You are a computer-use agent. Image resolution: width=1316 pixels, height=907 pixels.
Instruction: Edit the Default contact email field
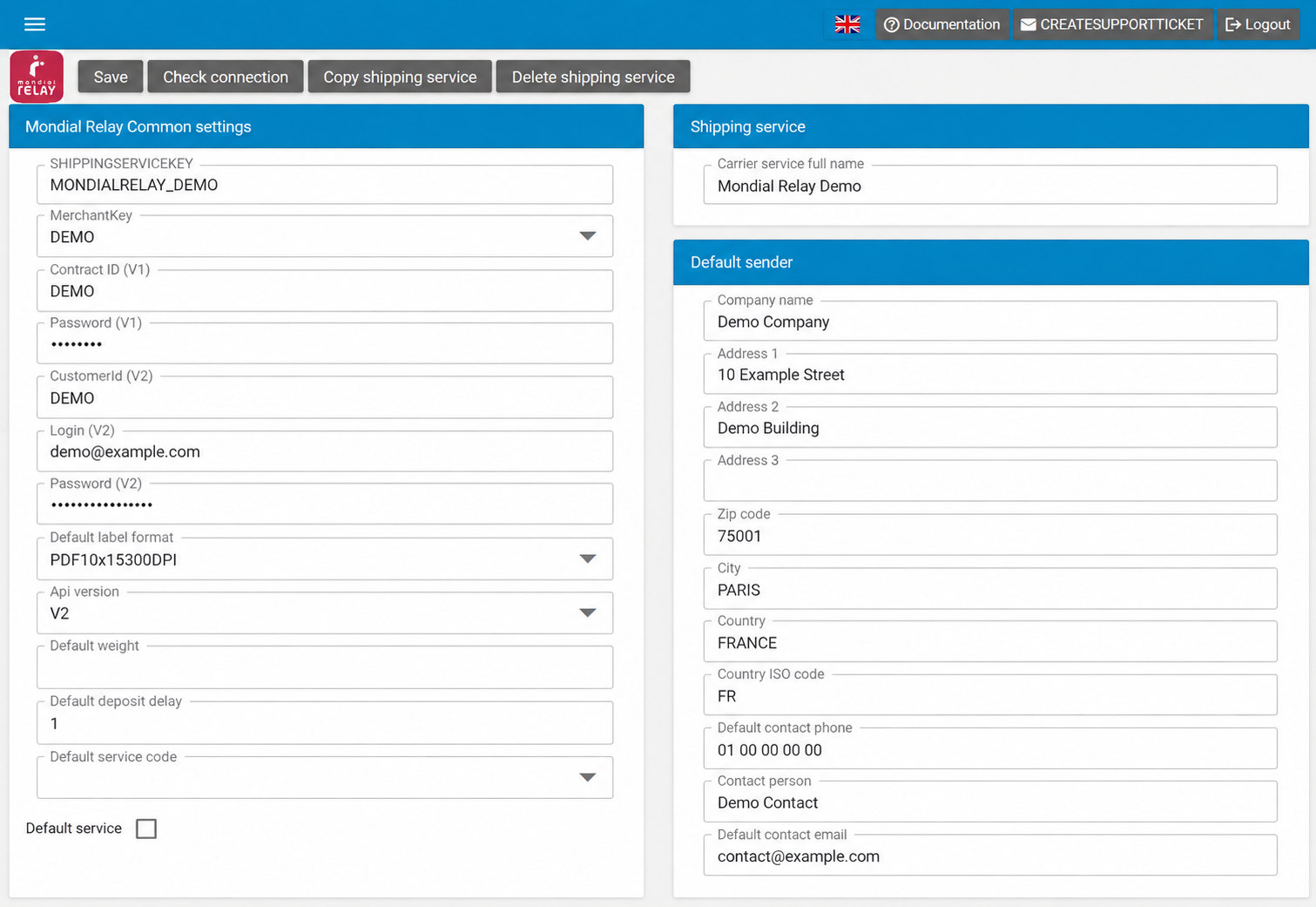pyautogui.click(x=990, y=856)
